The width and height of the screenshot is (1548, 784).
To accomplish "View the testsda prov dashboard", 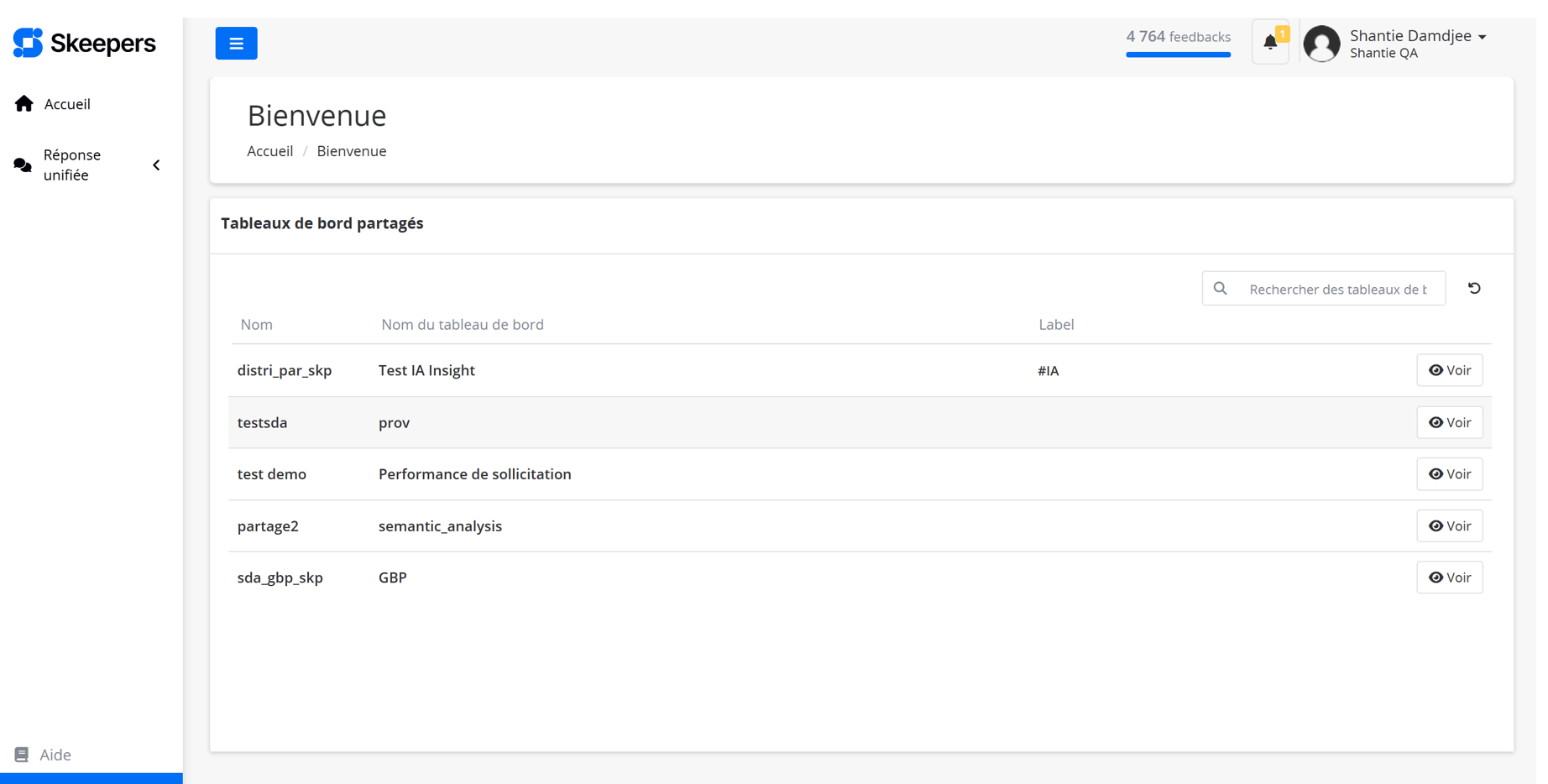I will click(x=1449, y=422).
